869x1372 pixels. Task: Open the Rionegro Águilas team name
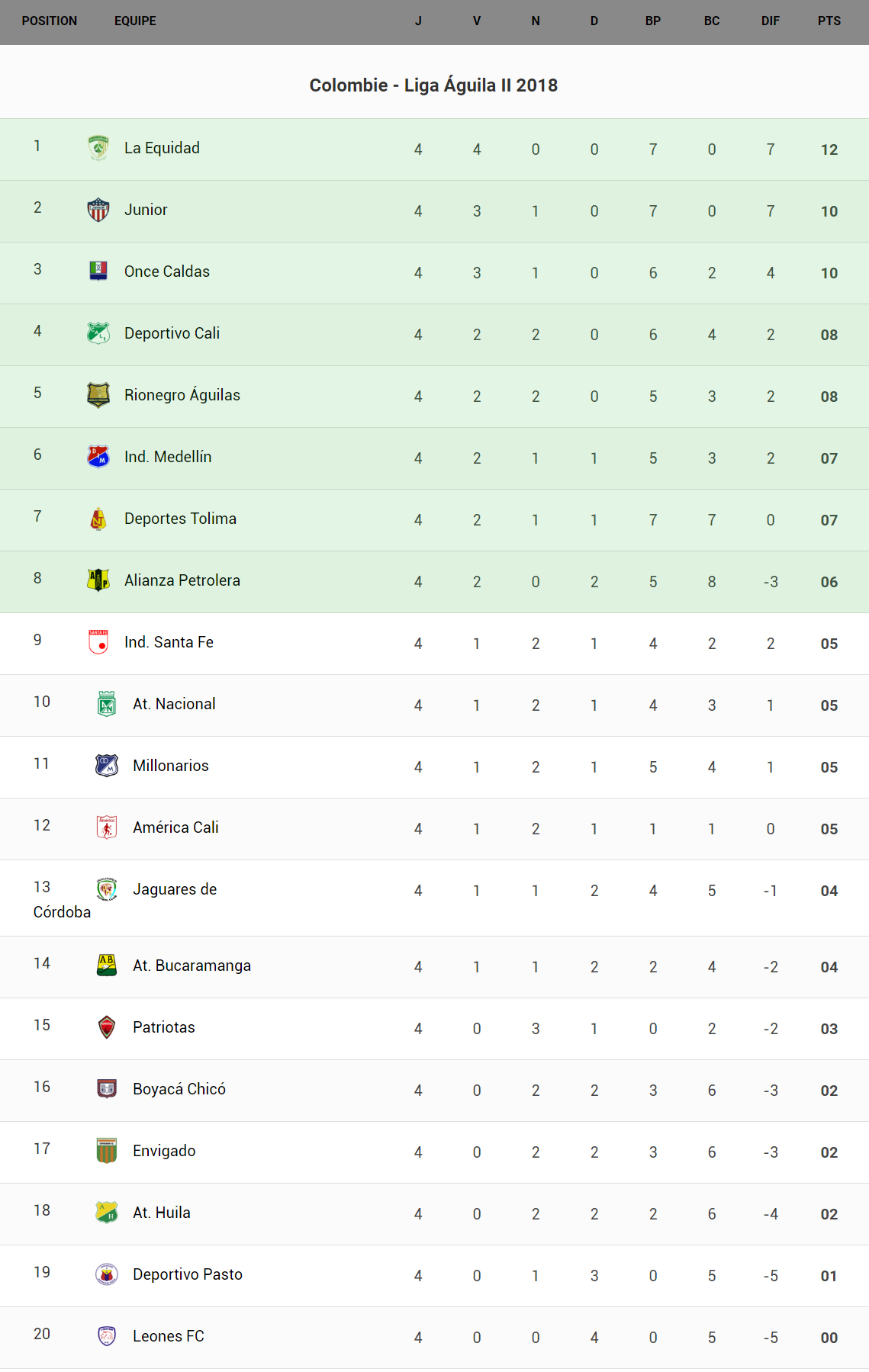(x=182, y=395)
